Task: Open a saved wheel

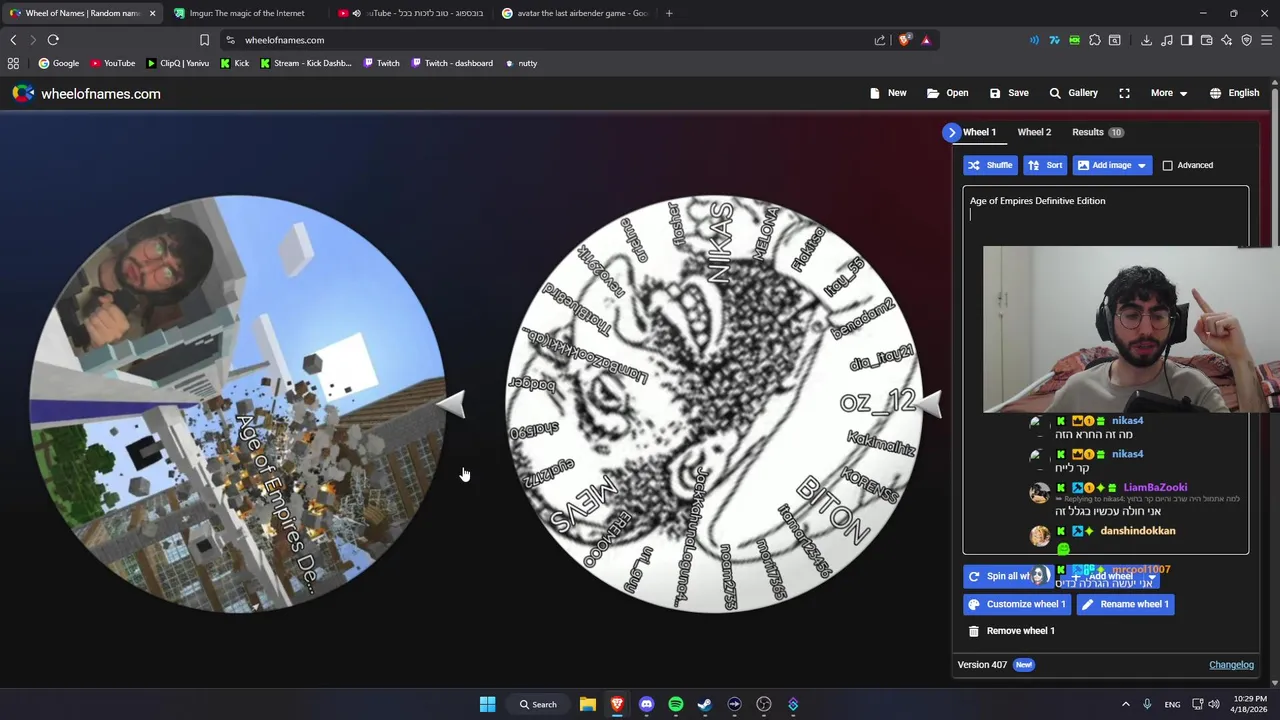Action: click(x=947, y=93)
